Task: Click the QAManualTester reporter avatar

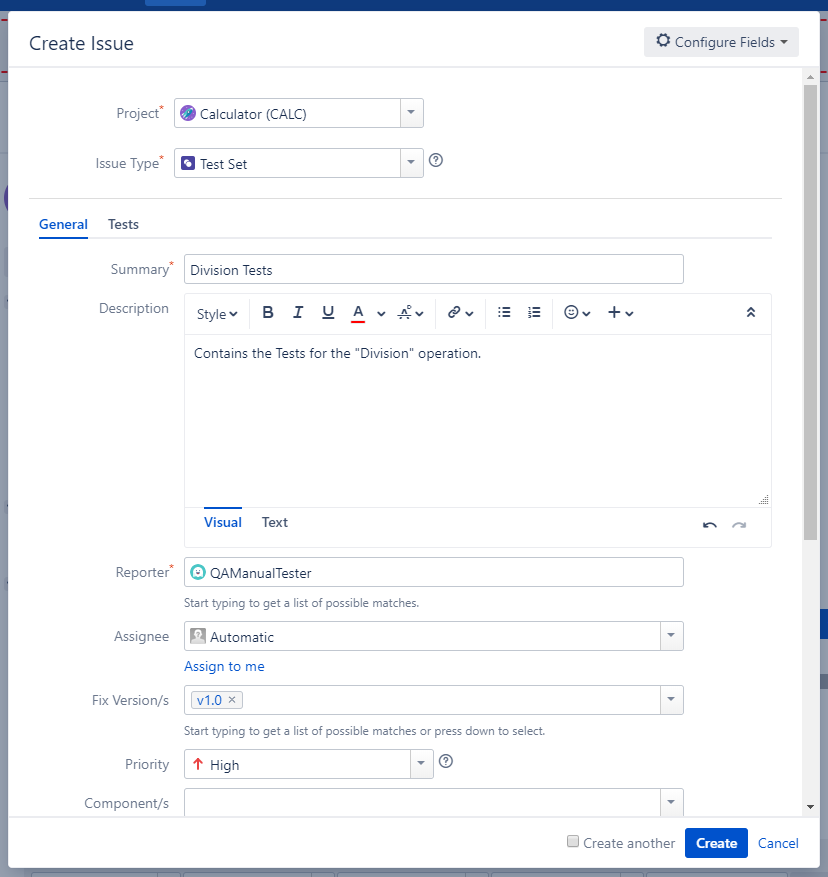Action: (198, 572)
